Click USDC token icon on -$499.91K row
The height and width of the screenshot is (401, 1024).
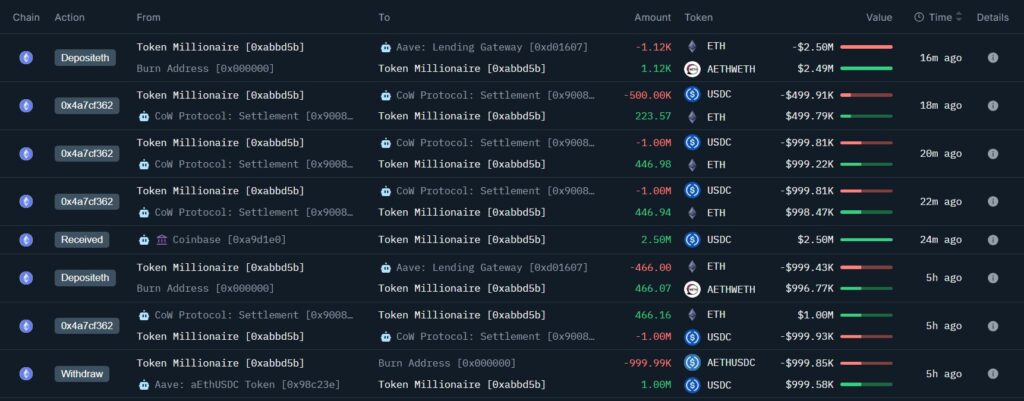point(692,94)
